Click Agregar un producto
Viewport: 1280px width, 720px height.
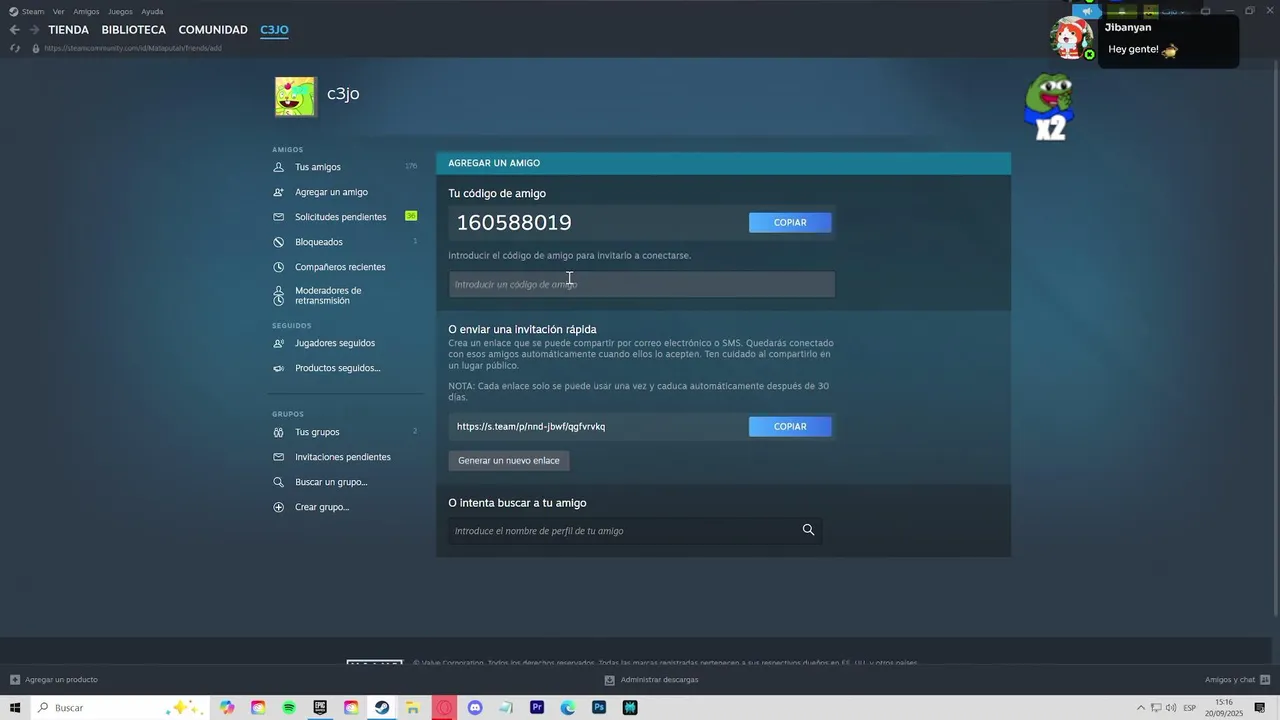54,680
